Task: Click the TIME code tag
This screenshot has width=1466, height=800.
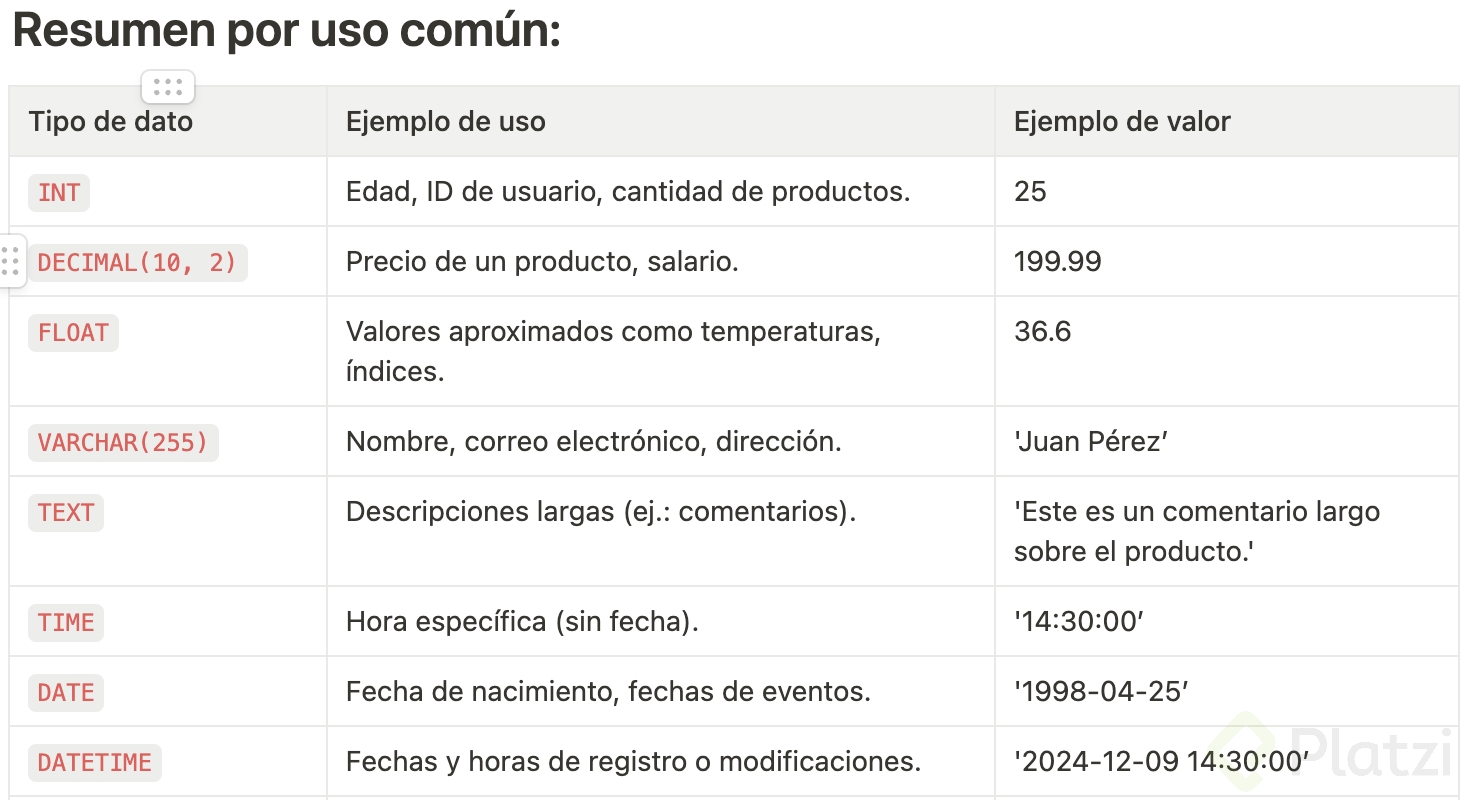Action: click(66, 622)
